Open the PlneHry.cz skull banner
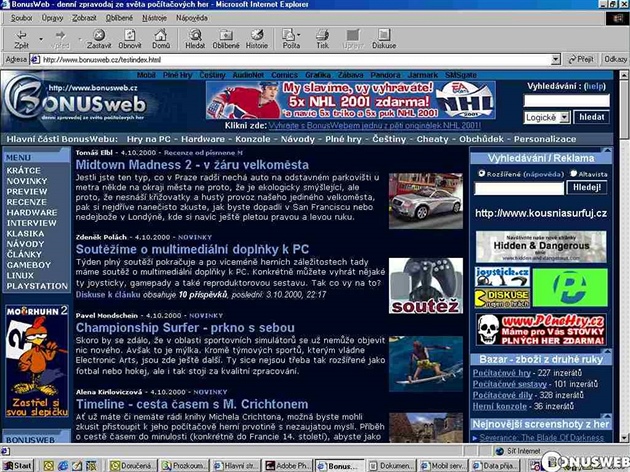The width and height of the screenshot is (630, 472). (x=541, y=330)
